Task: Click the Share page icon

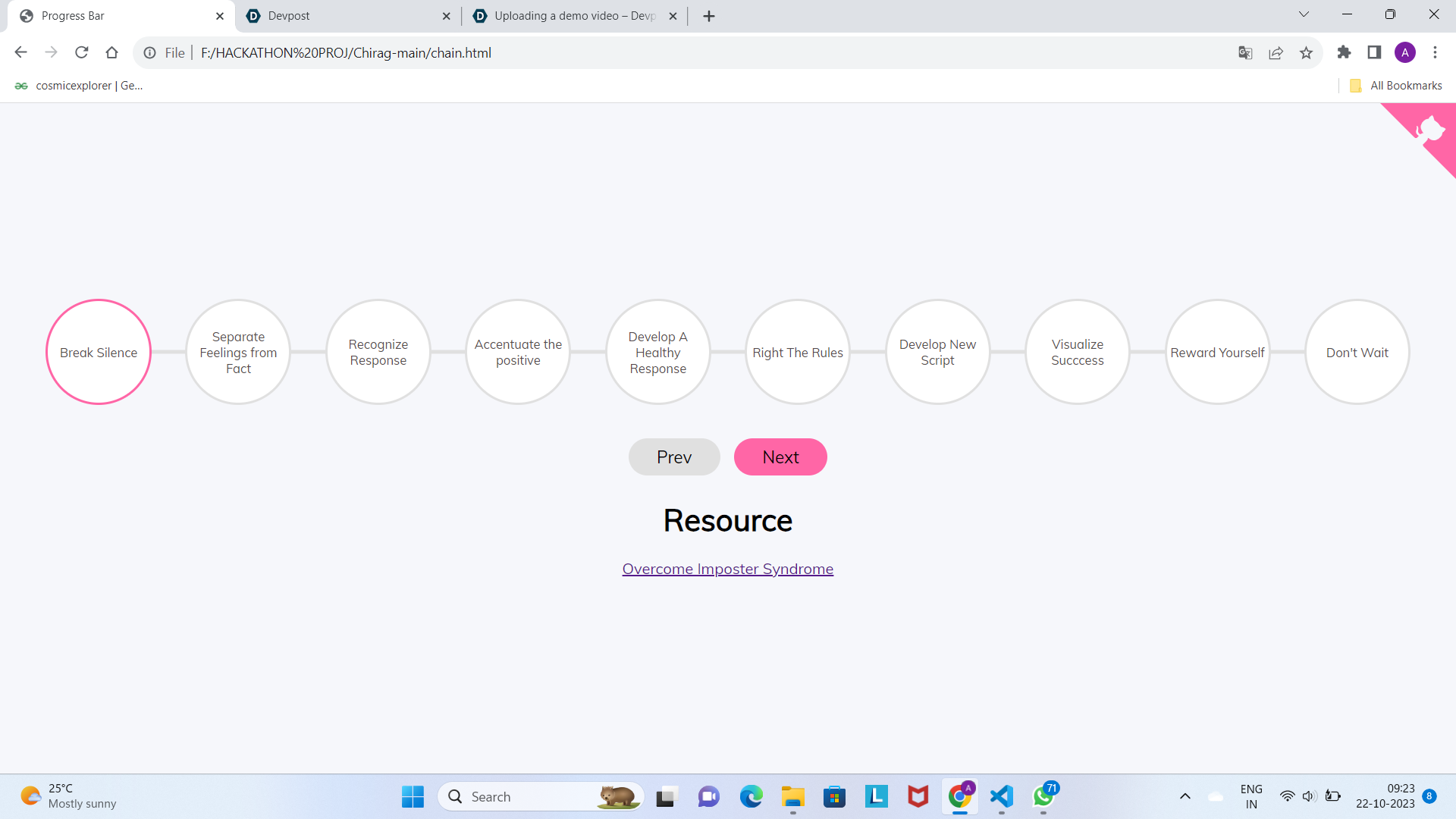Action: (1276, 53)
